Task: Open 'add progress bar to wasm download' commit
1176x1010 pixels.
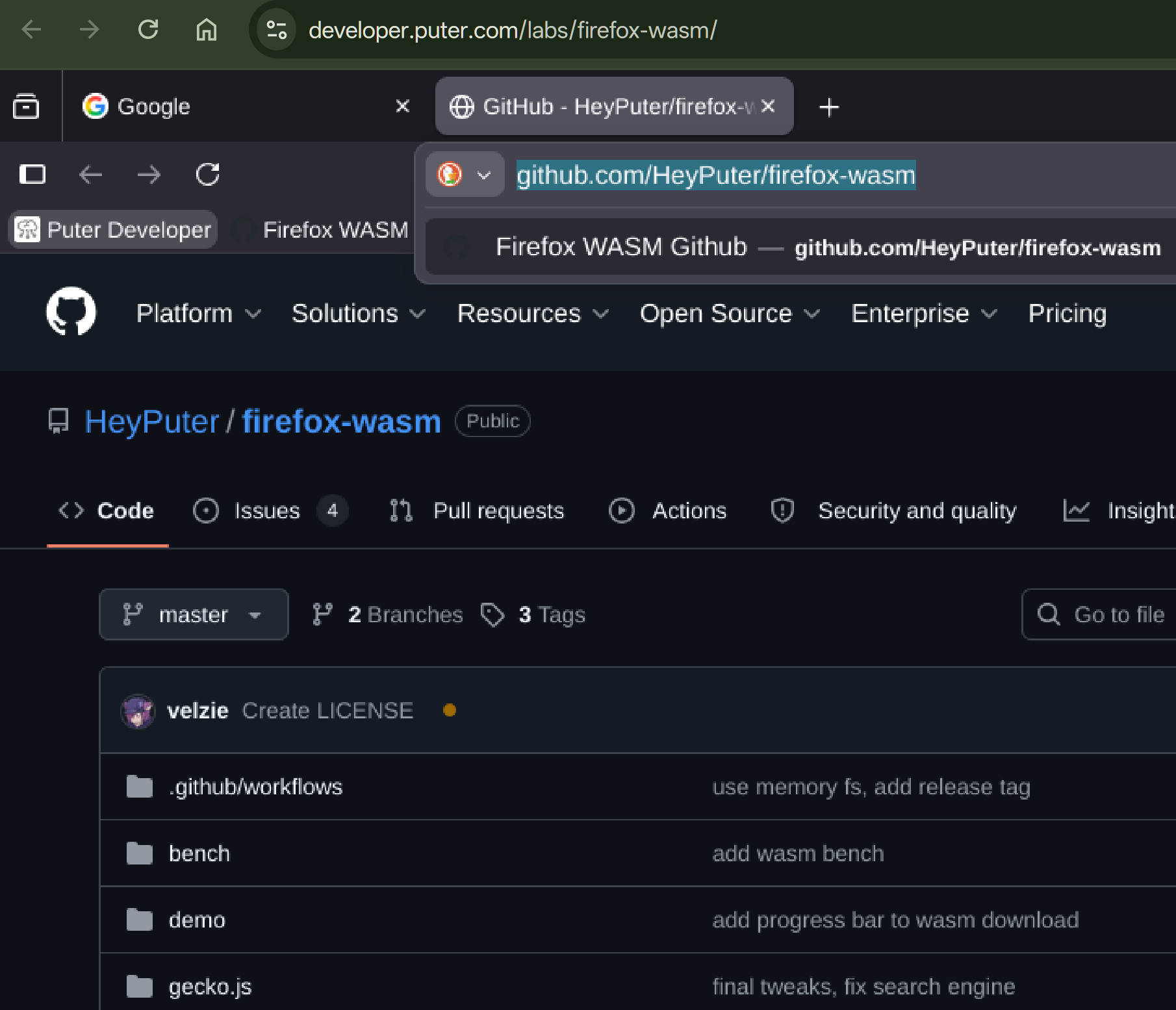Action: pos(895,920)
